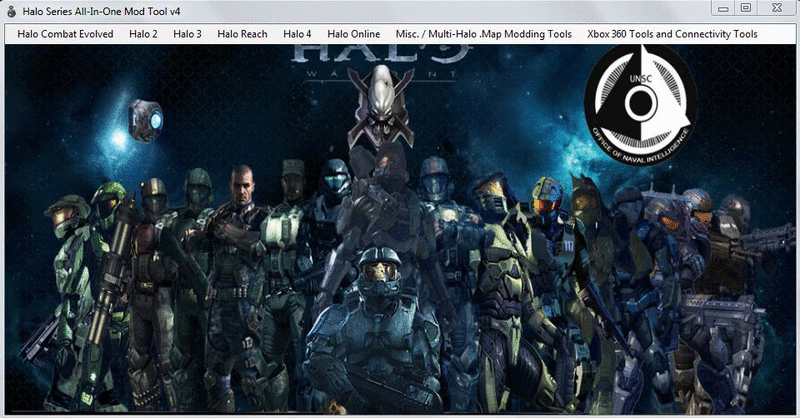Open the Halo Reach menu
This screenshot has width=800, height=418.
(242, 34)
